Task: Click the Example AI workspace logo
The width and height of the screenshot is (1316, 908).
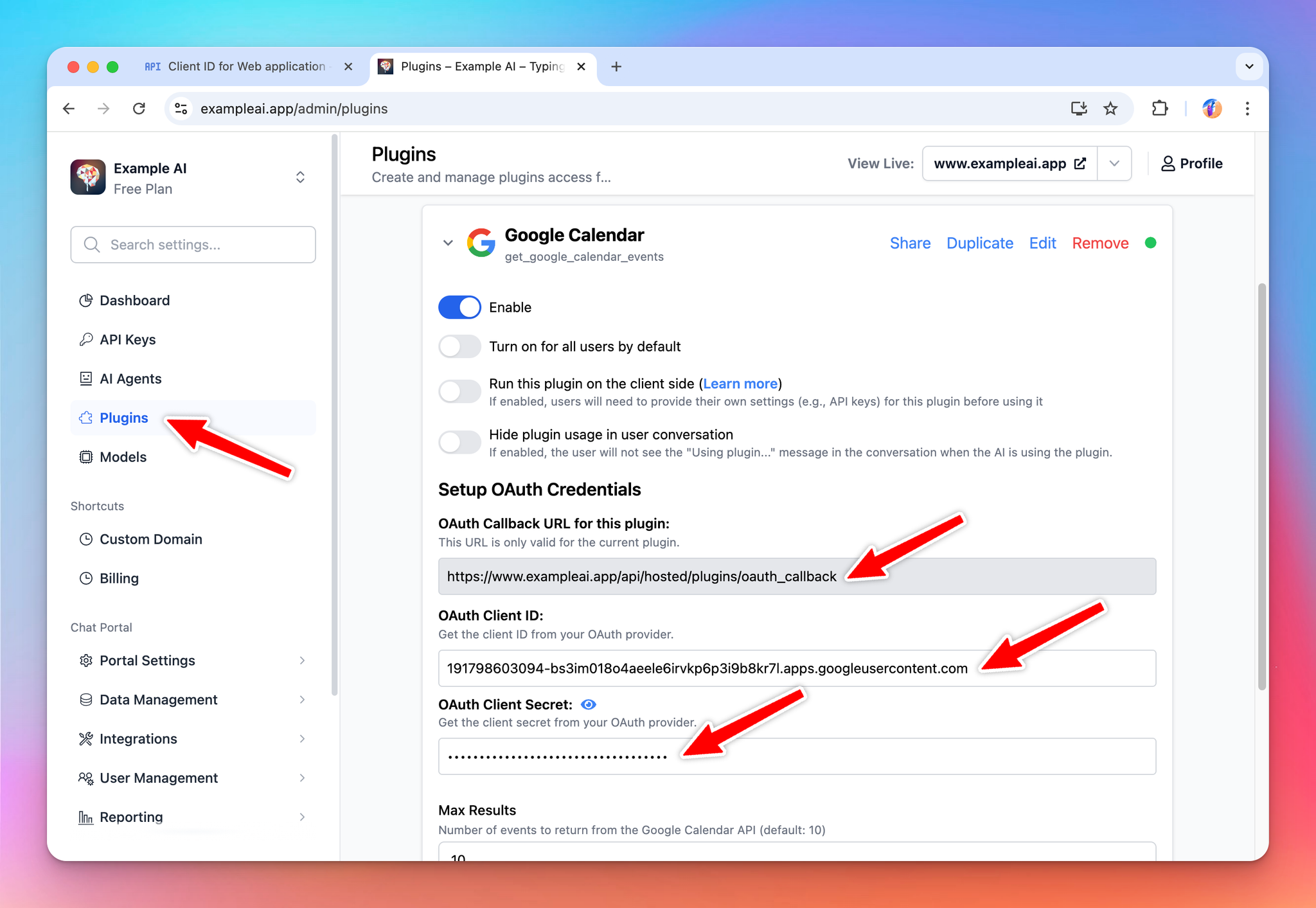Action: [x=88, y=177]
